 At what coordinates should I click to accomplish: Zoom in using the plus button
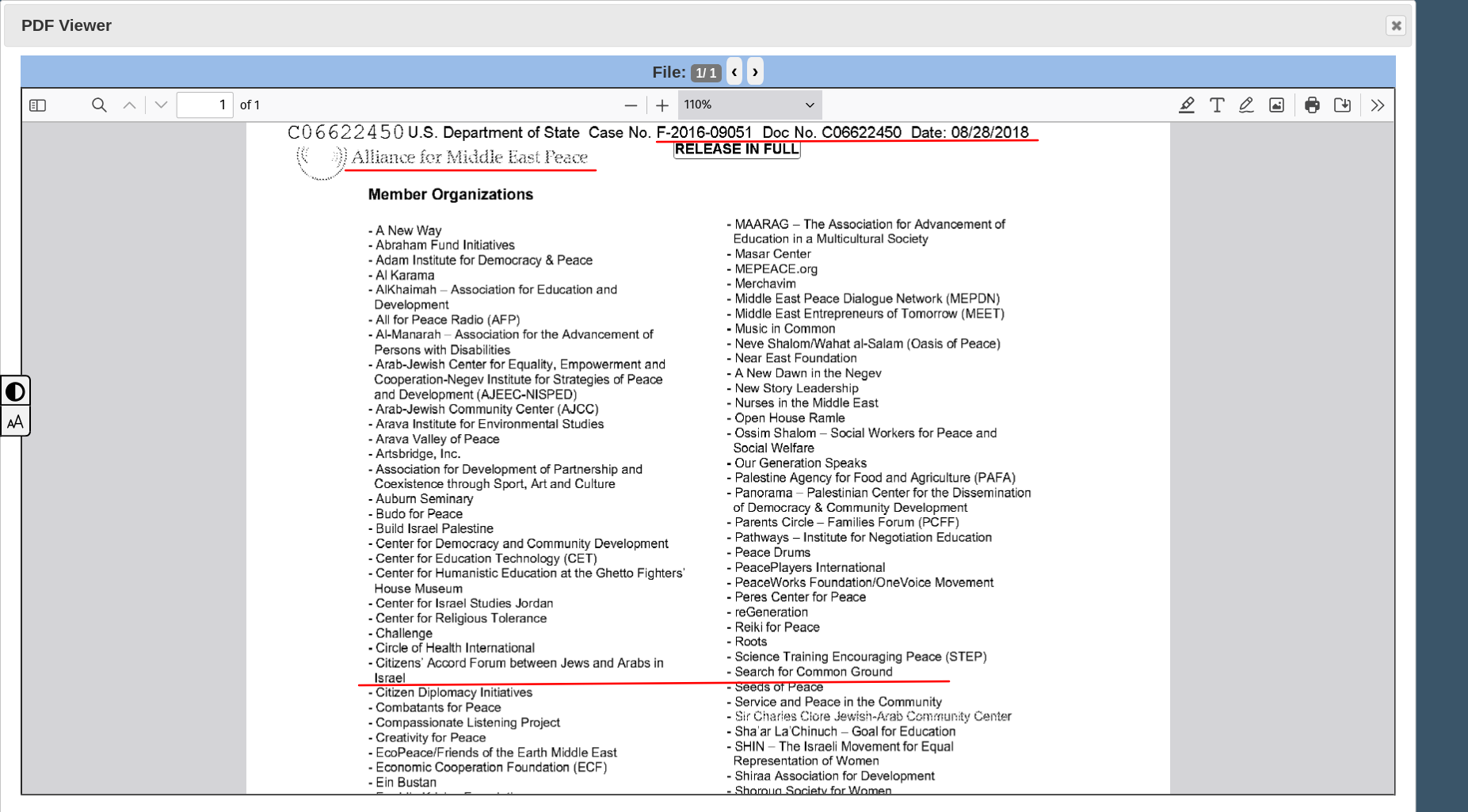click(662, 105)
